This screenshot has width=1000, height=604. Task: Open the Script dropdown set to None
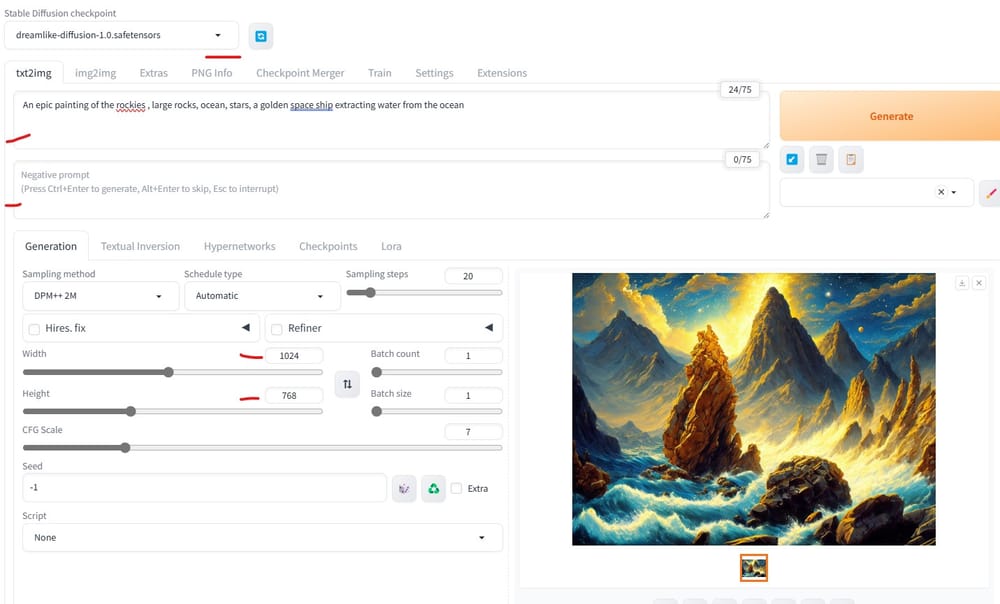tap(262, 537)
